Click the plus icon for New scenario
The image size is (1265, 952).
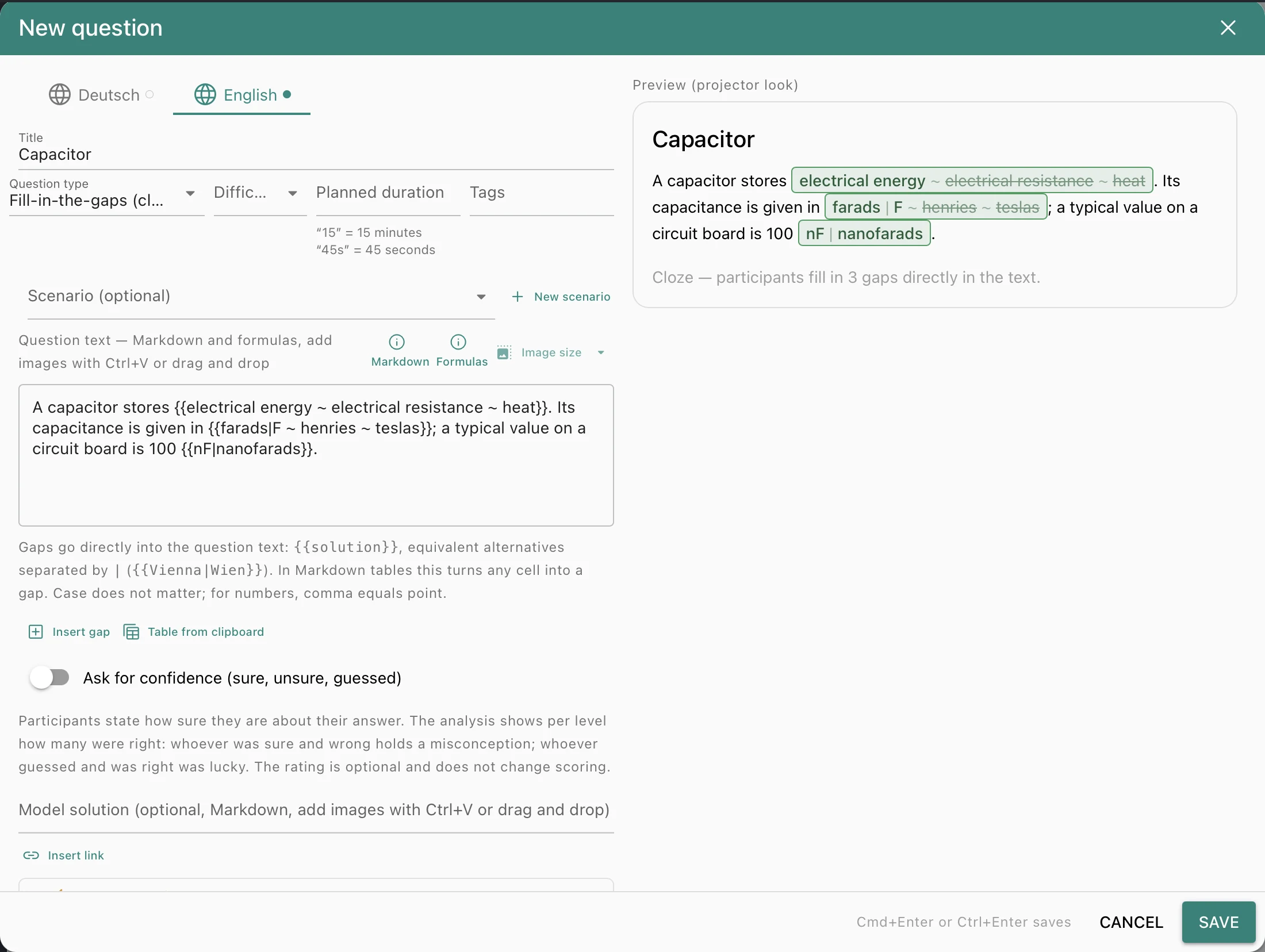(x=517, y=297)
